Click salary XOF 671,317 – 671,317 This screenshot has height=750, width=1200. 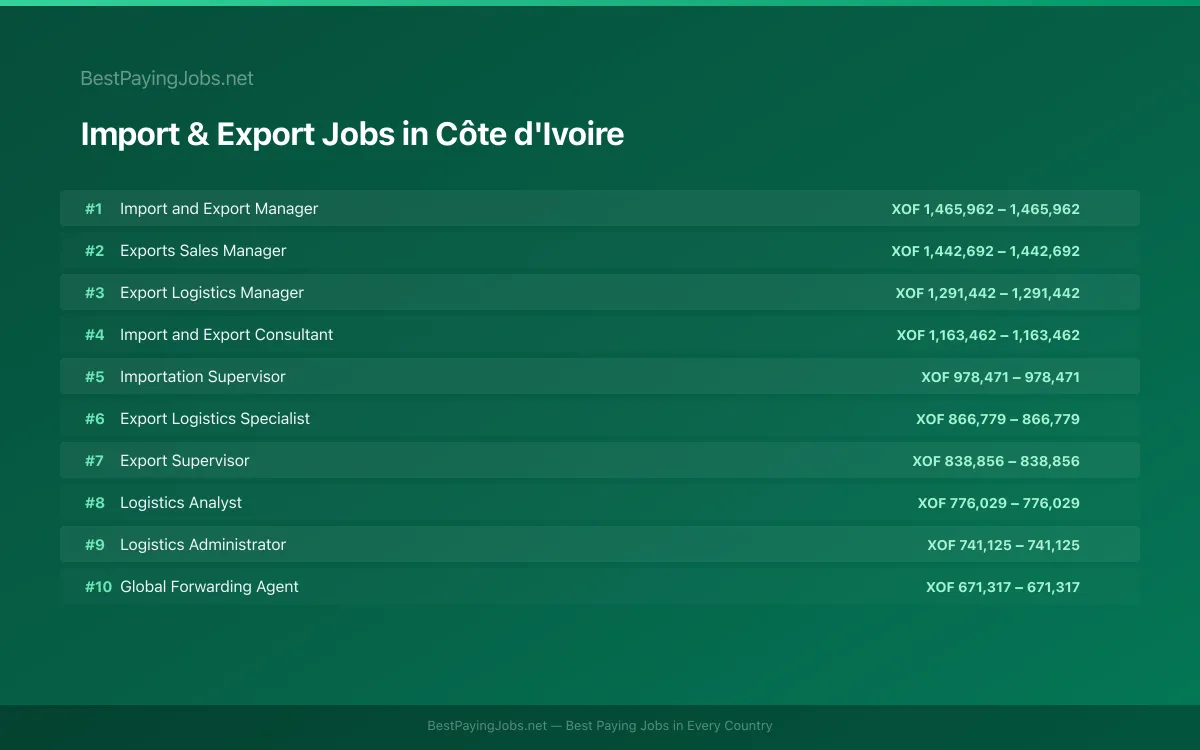(x=1003, y=587)
